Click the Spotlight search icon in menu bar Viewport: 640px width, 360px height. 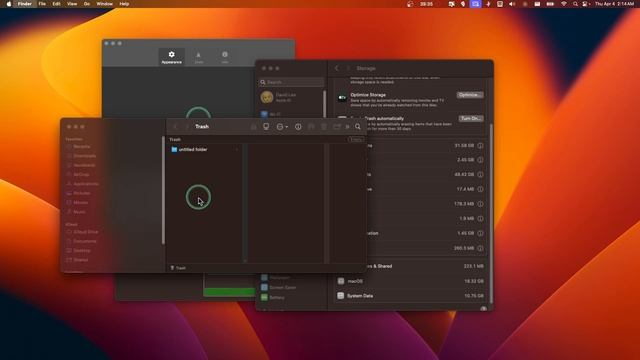[575, 4]
